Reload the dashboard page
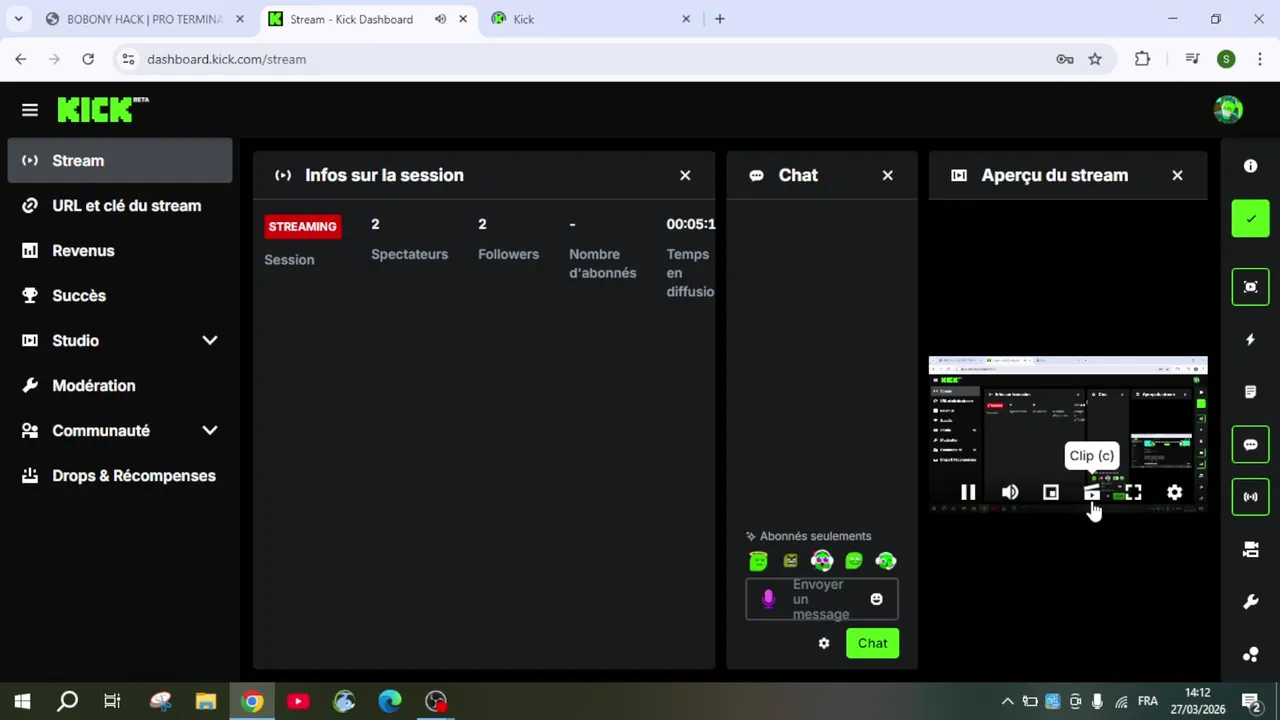1280x720 pixels. pyautogui.click(x=88, y=59)
